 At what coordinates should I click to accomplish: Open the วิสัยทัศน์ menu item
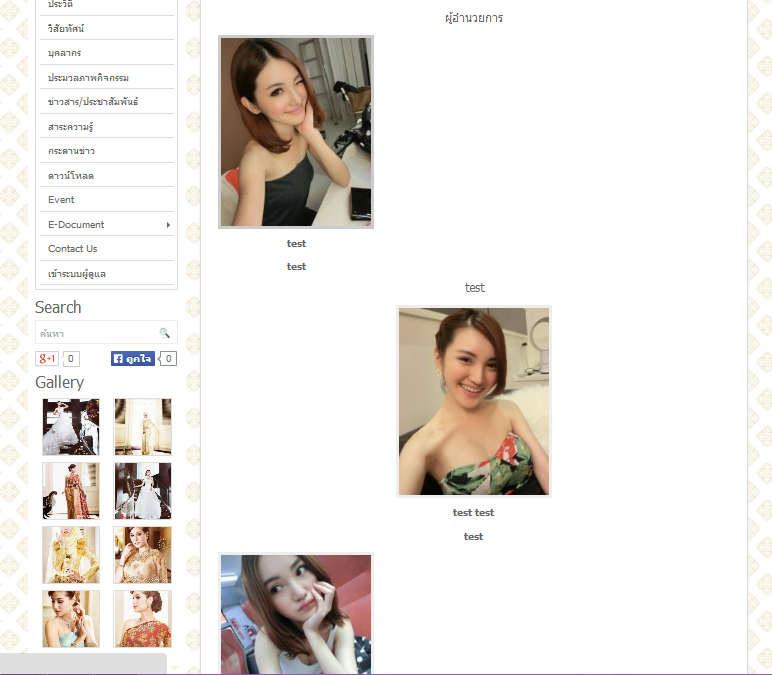tap(107, 28)
